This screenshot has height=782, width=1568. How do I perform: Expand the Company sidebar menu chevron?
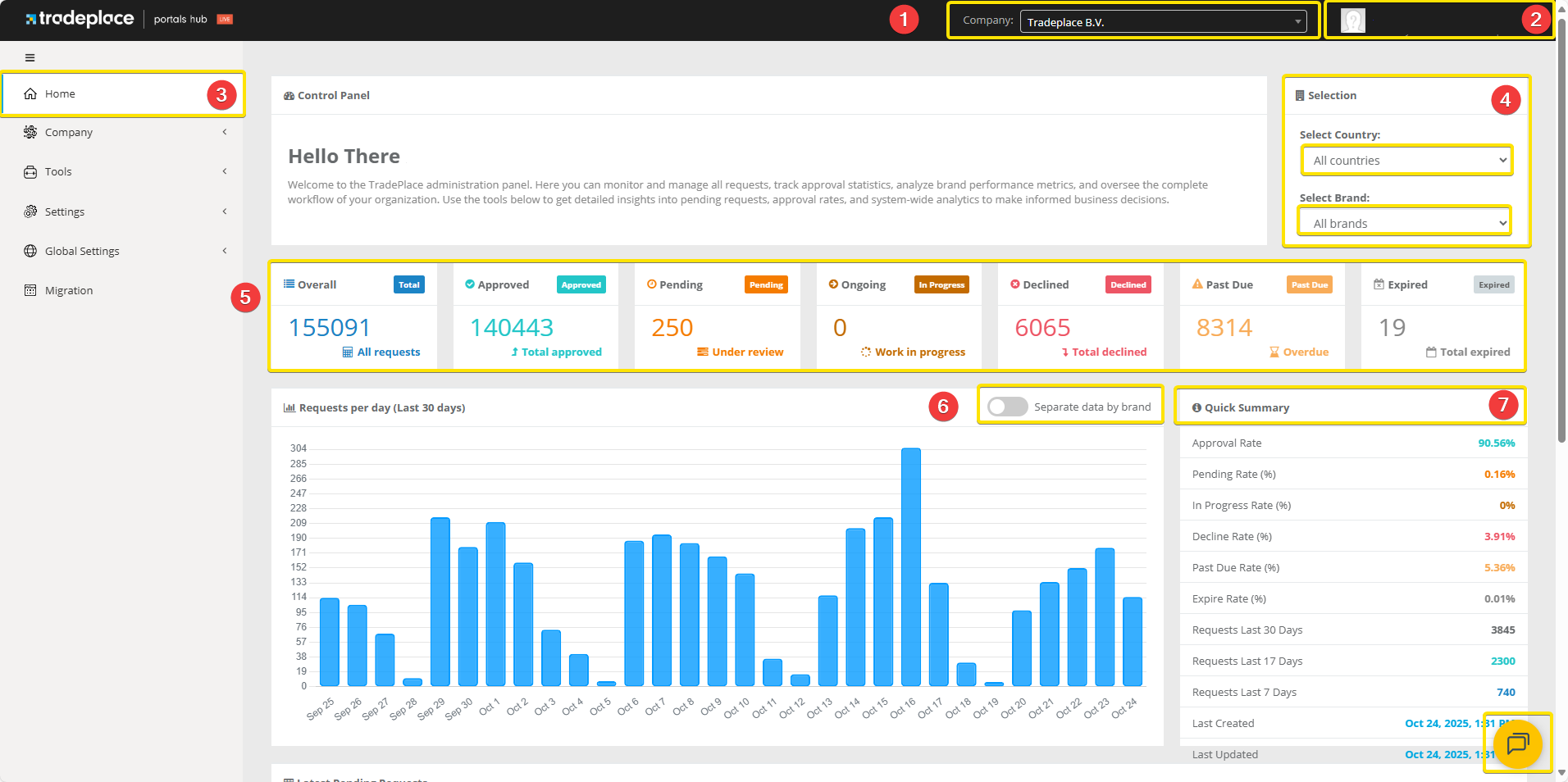(x=225, y=132)
